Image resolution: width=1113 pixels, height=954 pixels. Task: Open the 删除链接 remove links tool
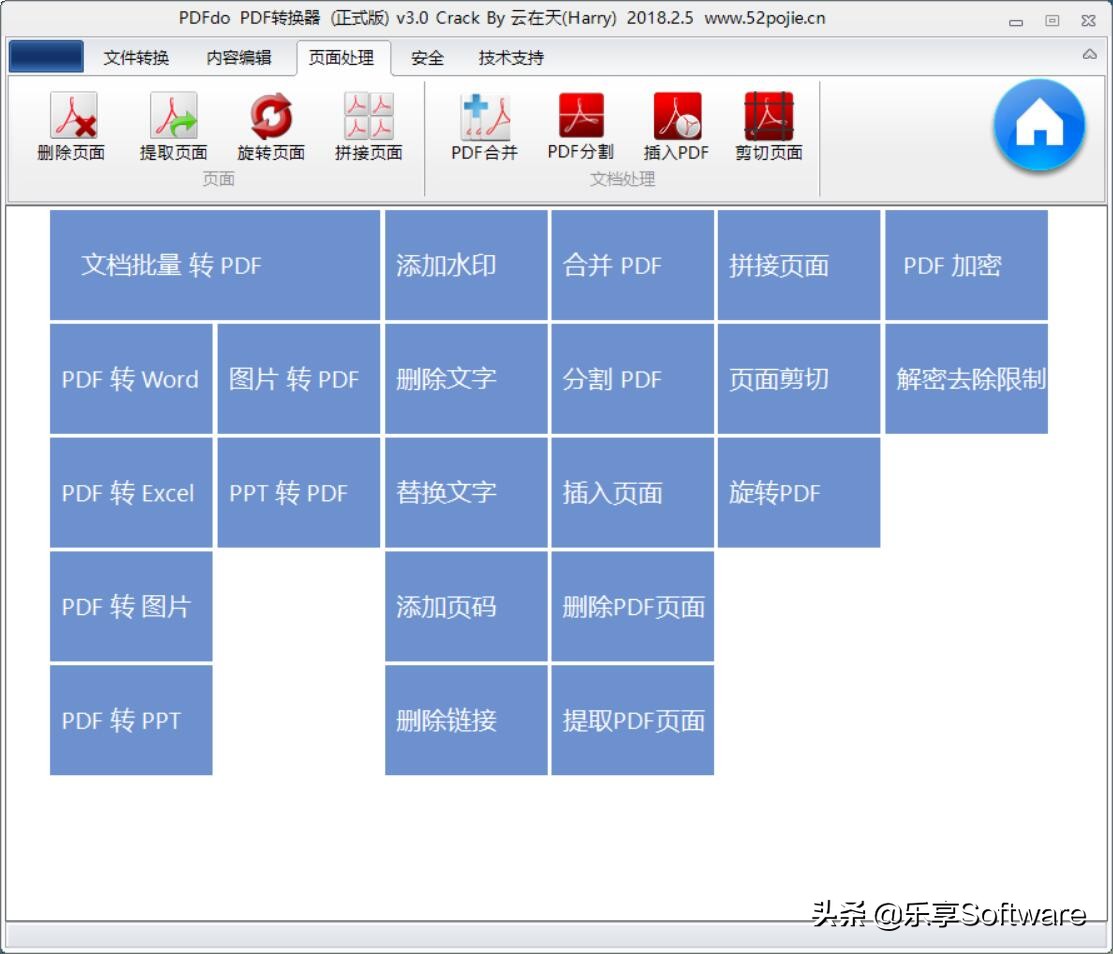(466, 719)
